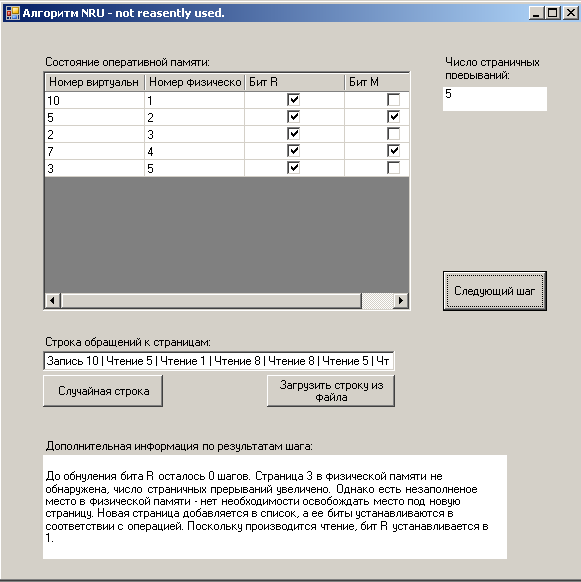Select virtual page cell 7

pyautogui.click(x=95, y=151)
